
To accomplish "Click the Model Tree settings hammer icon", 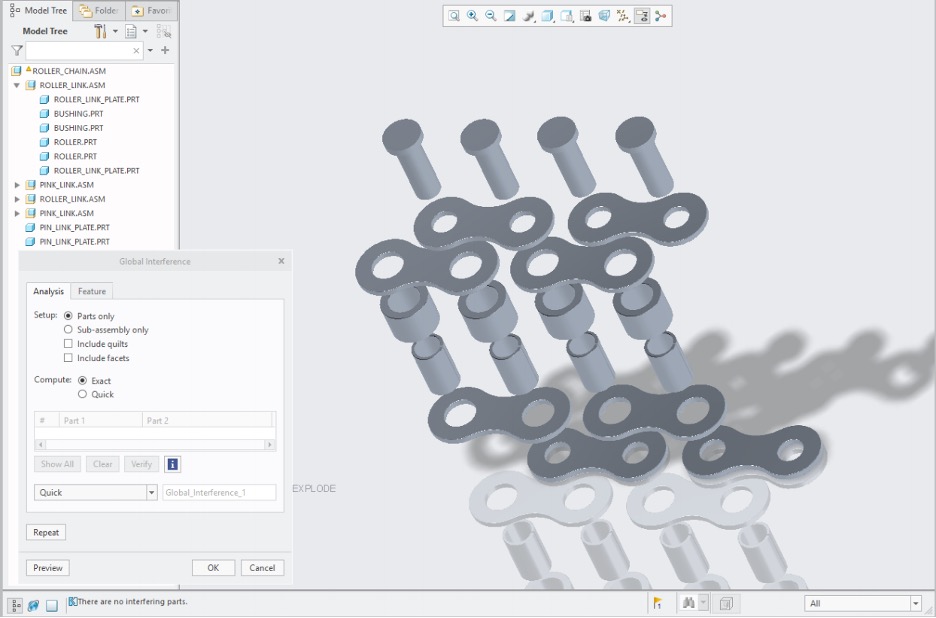I will (x=100, y=31).
